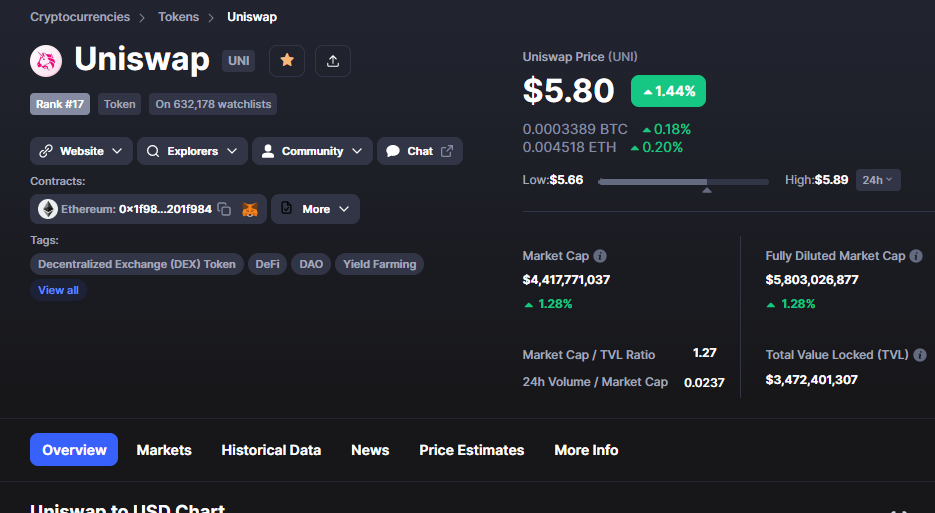
Task: Go to Tokens breadcrumb
Action: point(178,17)
